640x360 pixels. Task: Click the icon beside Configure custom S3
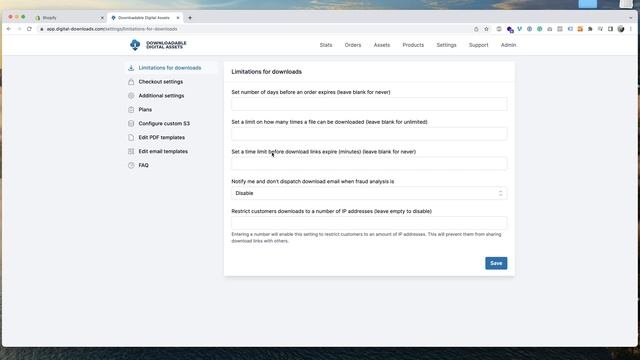(131, 123)
